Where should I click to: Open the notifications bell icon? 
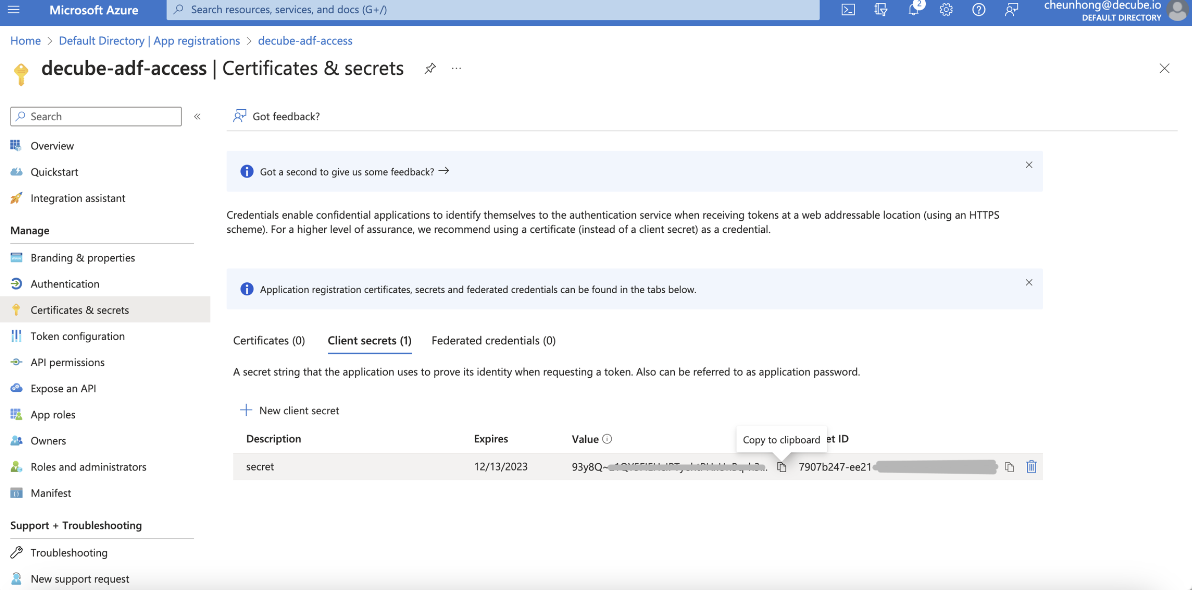(x=914, y=10)
